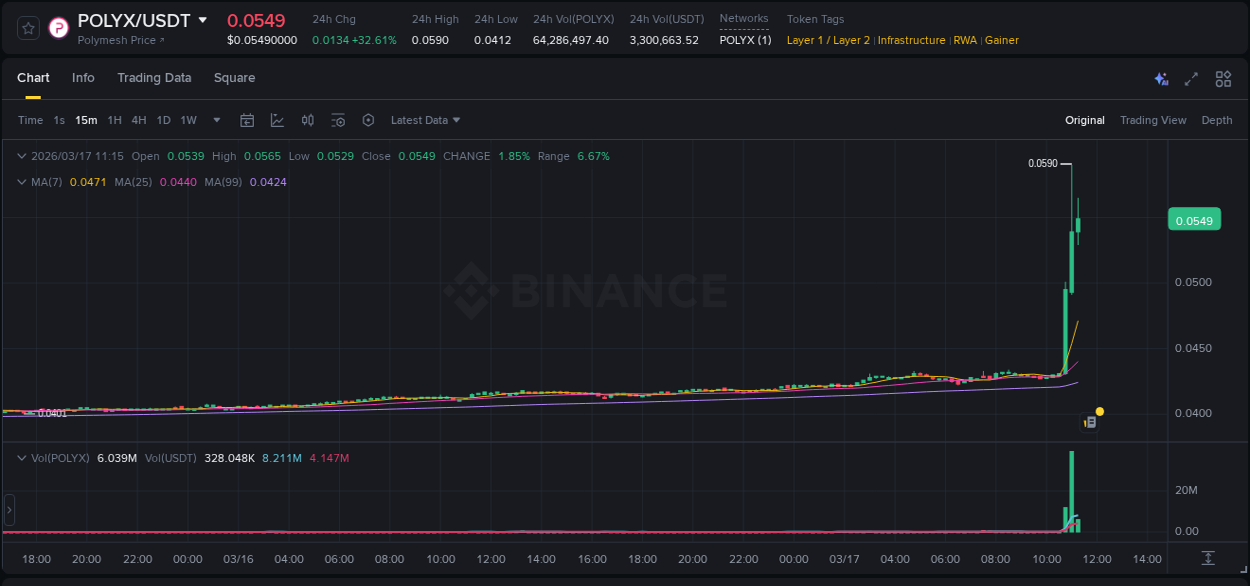
Task: Open the widgets layout icon top right
Action: coord(1223,78)
